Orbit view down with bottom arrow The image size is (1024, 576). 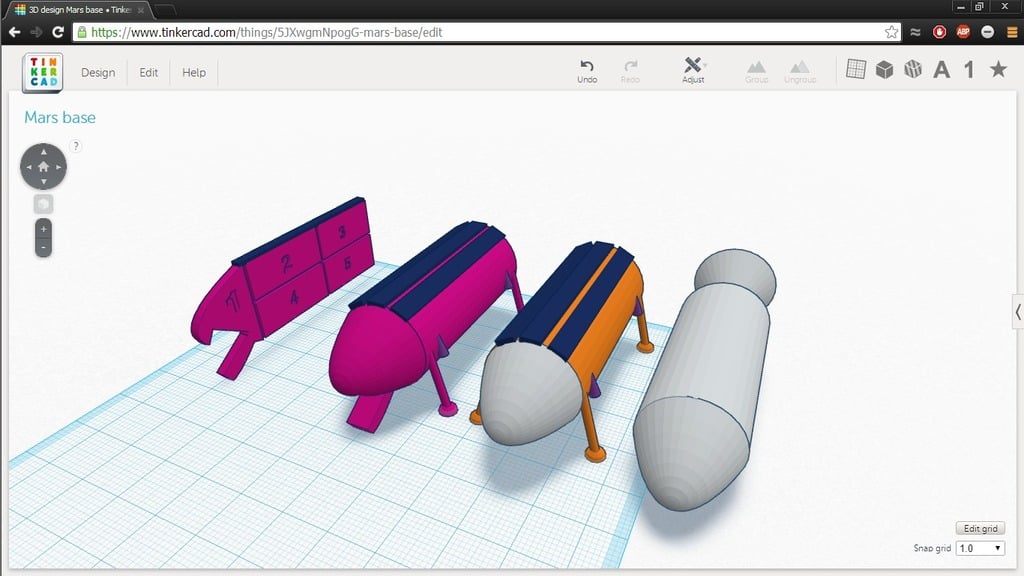[43, 182]
